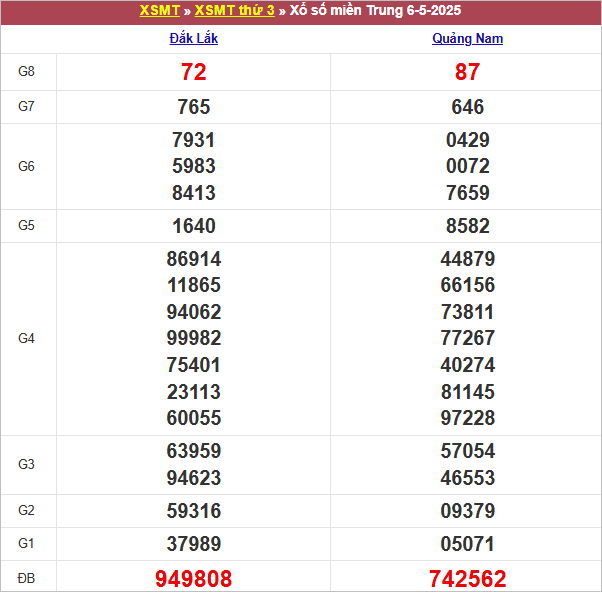This screenshot has width=602, height=592.
Task: Click G3 number 46553
Action: pos(467,478)
